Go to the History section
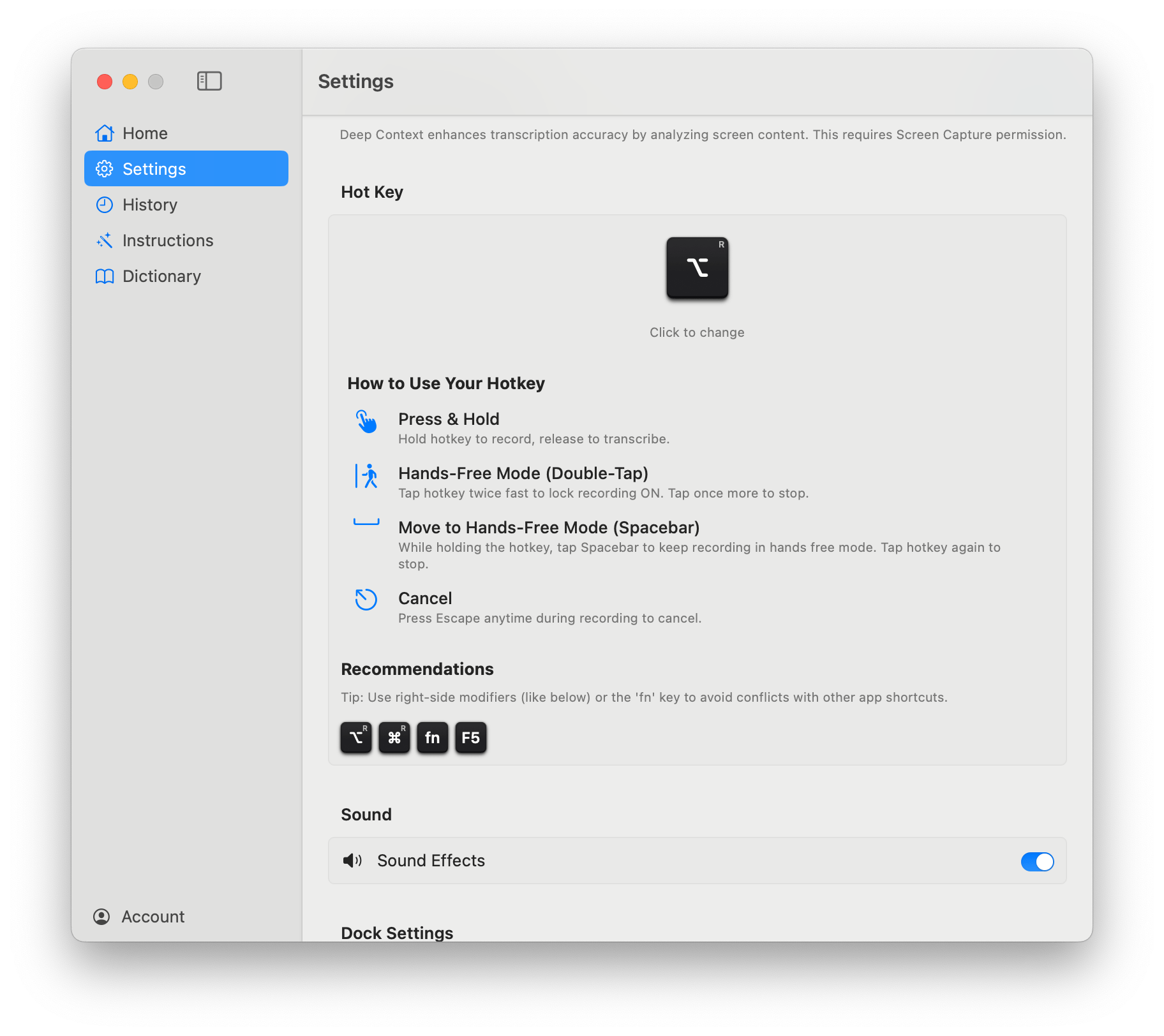1164x1036 pixels. (x=149, y=205)
